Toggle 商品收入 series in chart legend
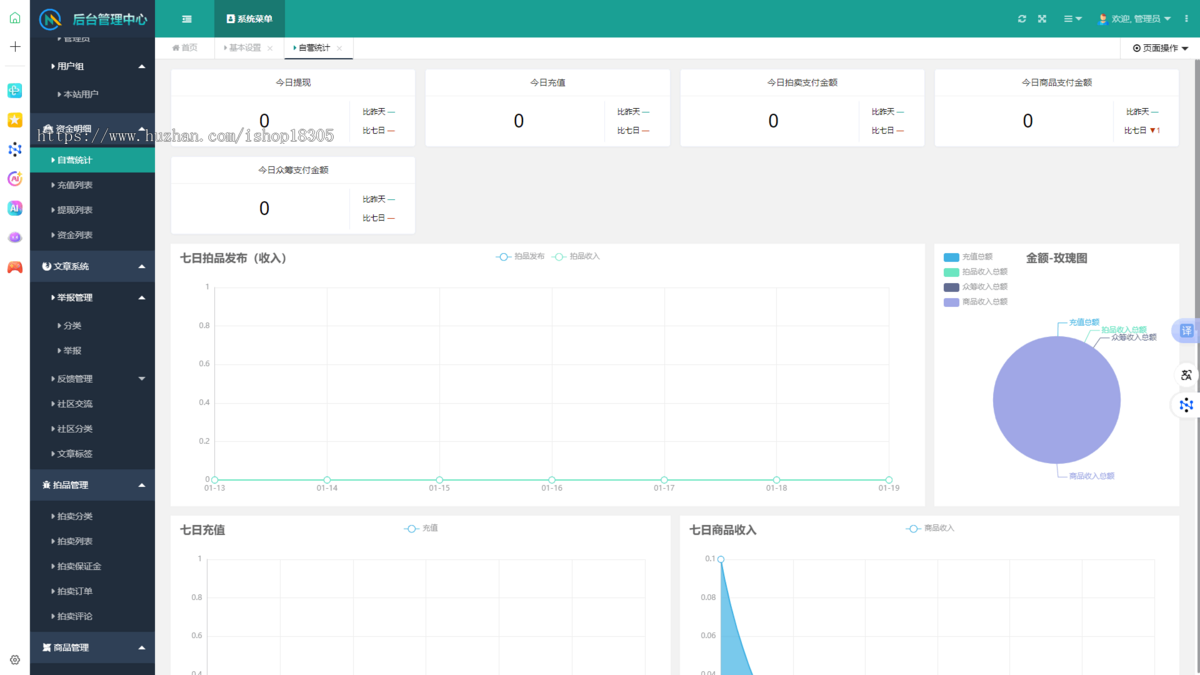 (x=930, y=528)
